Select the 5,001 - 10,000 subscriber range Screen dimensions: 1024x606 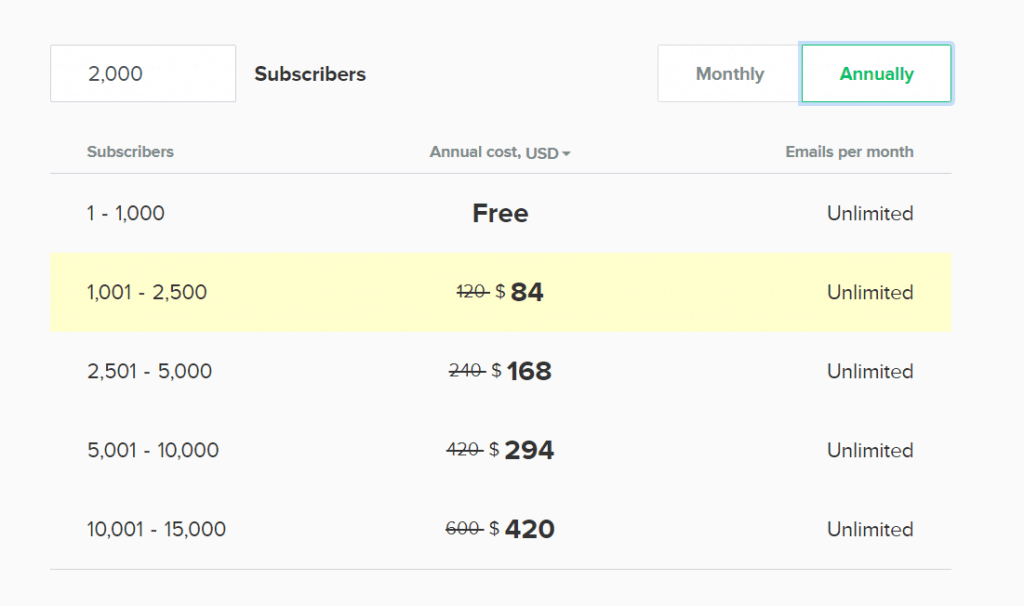155,450
